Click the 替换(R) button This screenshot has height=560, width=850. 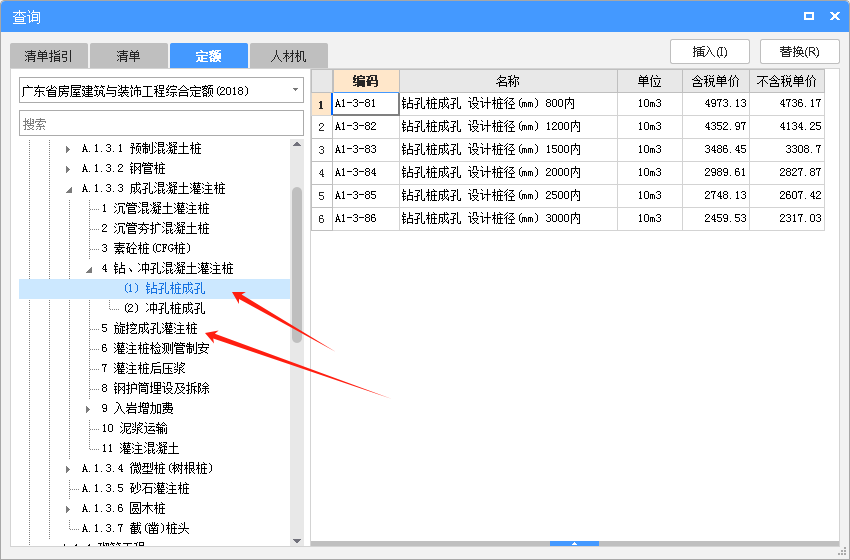(x=800, y=52)
